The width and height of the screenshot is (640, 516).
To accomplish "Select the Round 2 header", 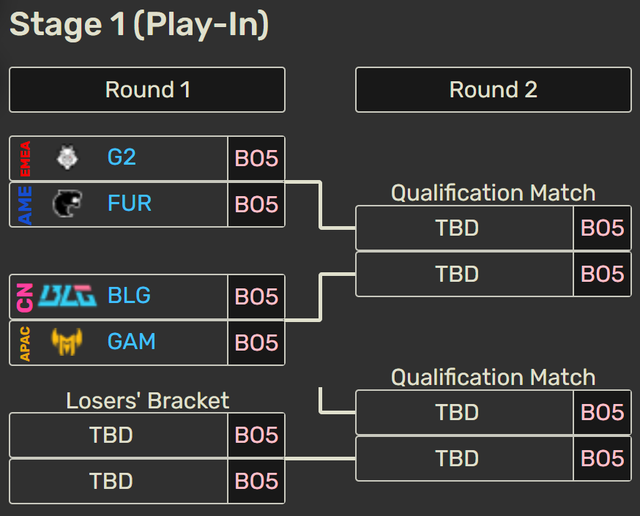I will (493, 90).
